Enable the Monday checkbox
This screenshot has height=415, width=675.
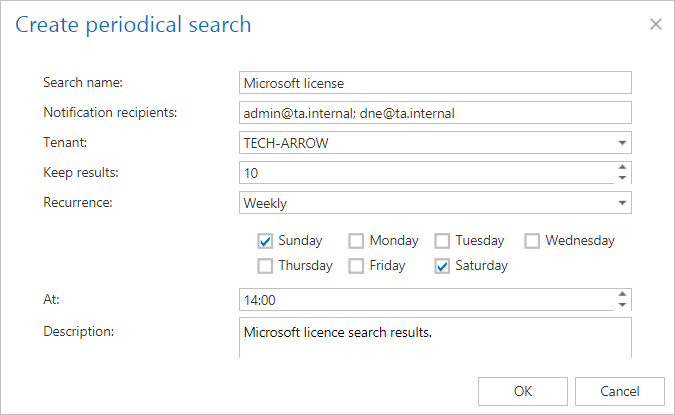click(x=356, y=240)
